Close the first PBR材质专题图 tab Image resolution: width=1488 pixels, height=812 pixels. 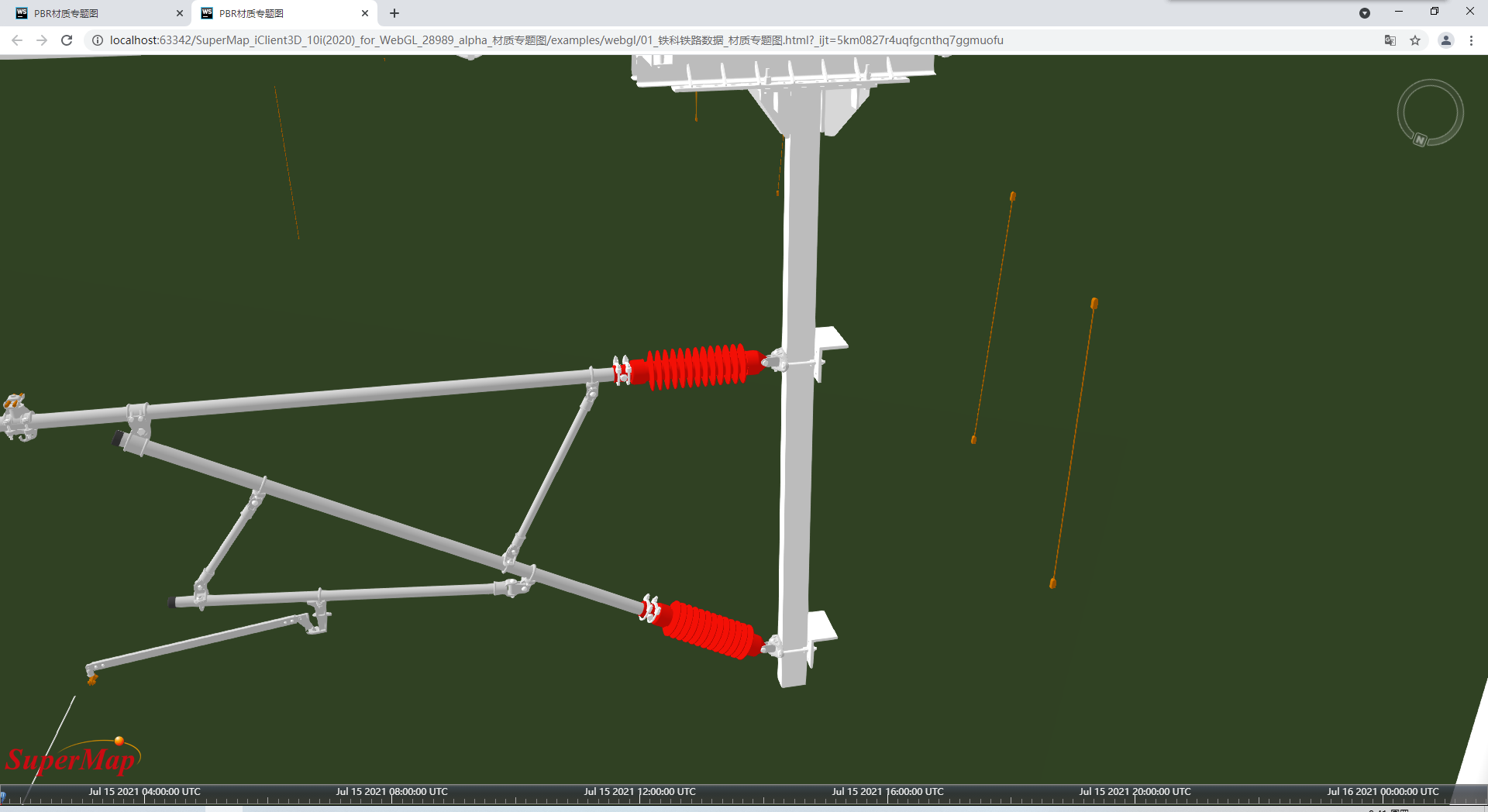[180, 13]
